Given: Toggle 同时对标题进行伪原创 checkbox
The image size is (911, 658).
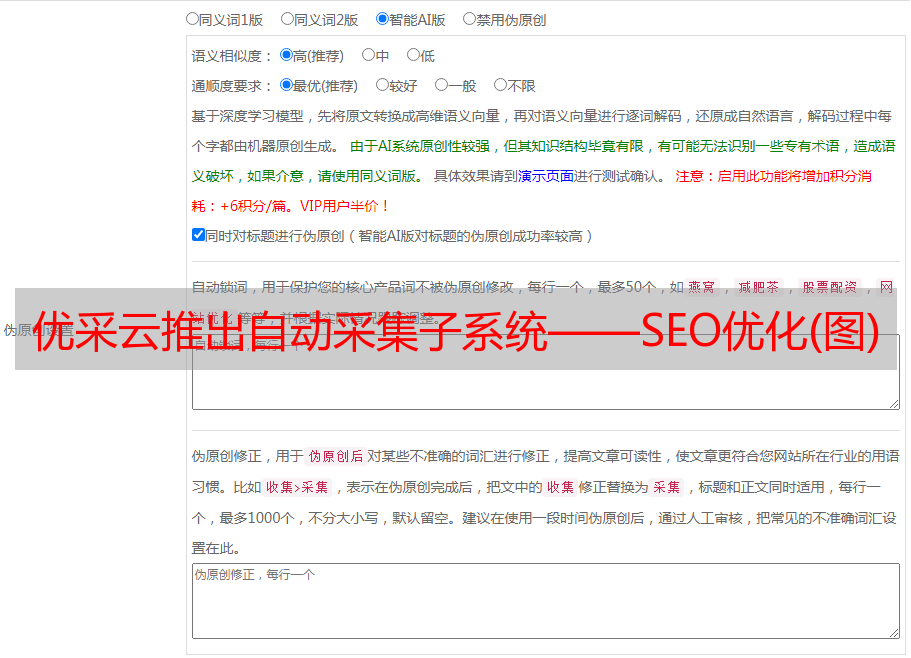Looking at the screenshot, I should [198, 235].
